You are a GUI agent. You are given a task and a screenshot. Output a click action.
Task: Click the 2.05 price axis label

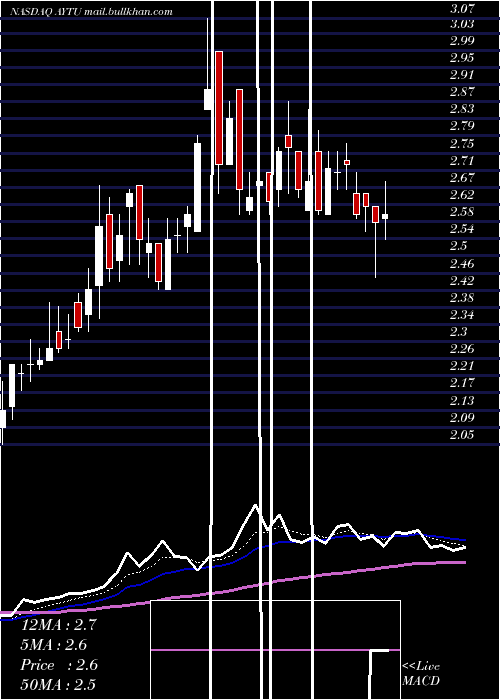tap(462, 434)
